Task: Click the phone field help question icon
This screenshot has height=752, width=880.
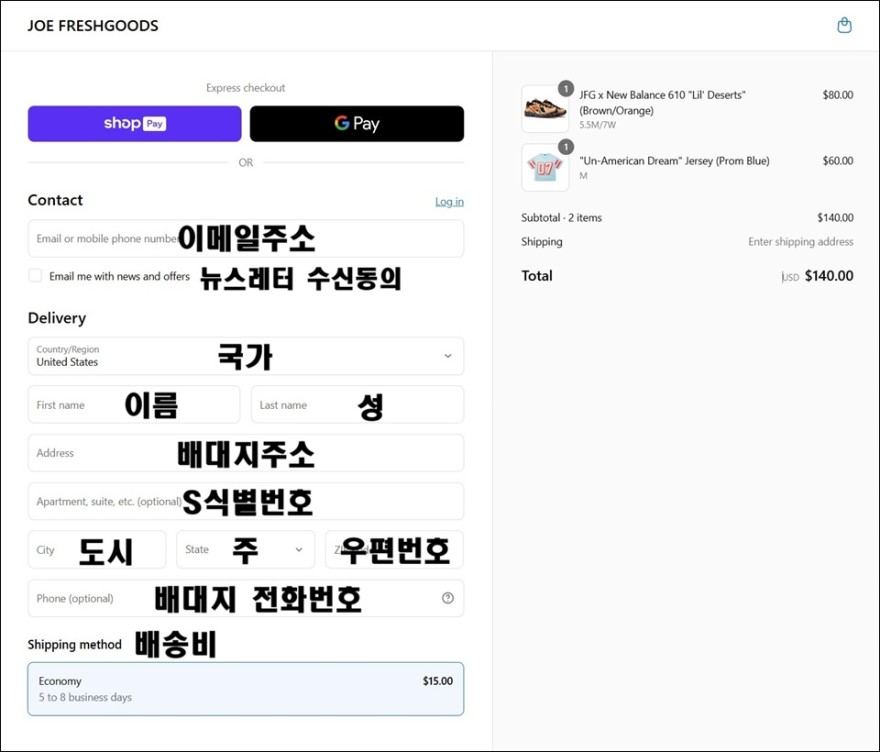Action: 447,598
